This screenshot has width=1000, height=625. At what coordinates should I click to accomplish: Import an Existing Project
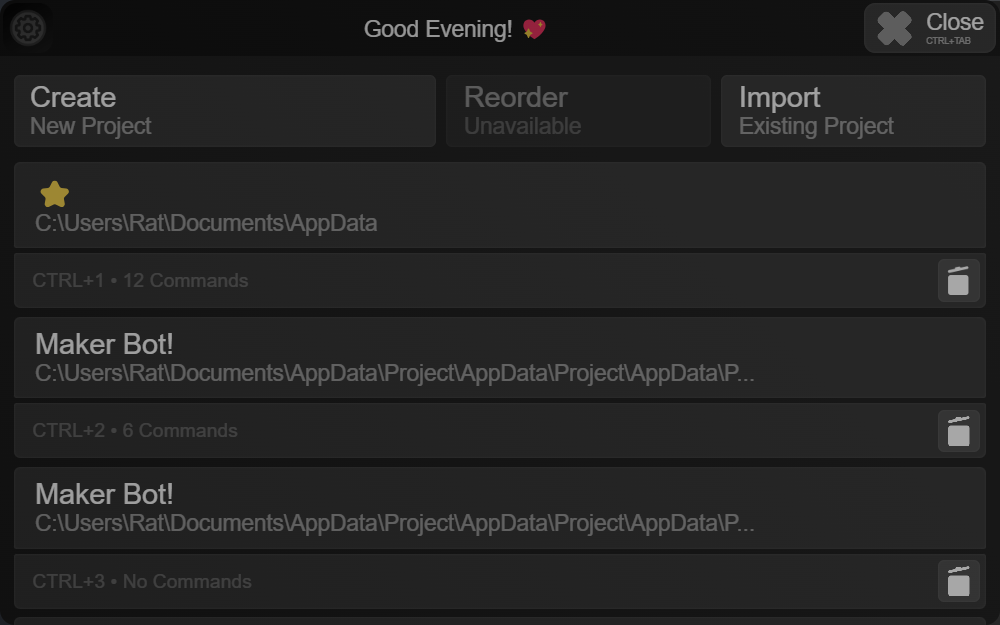(853, 111)
